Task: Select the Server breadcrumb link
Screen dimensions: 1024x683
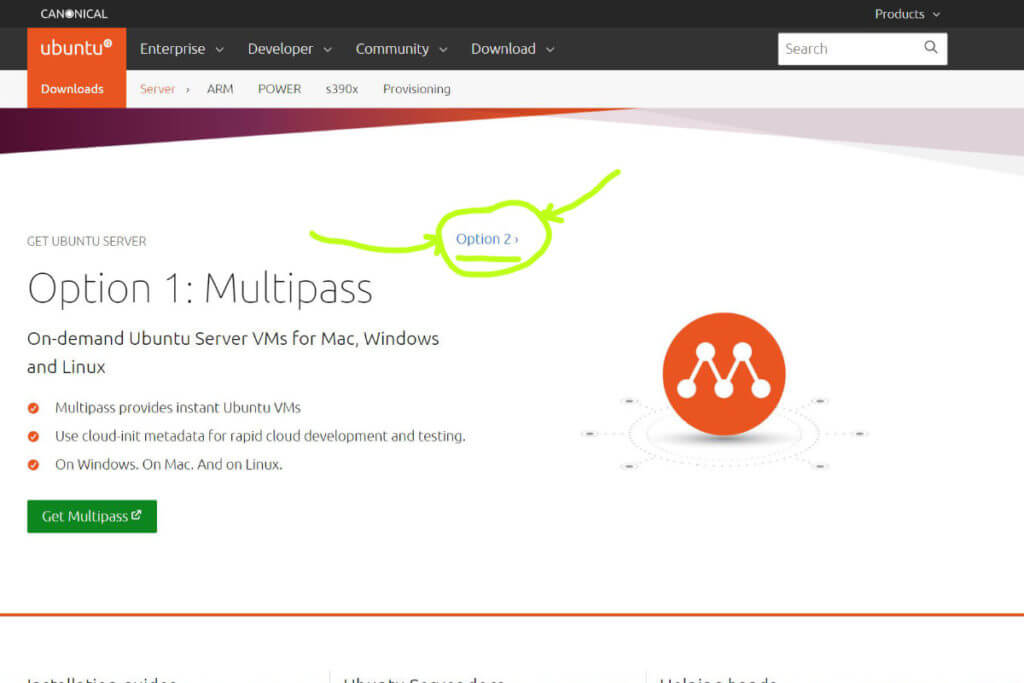Action: coord(157,89)
